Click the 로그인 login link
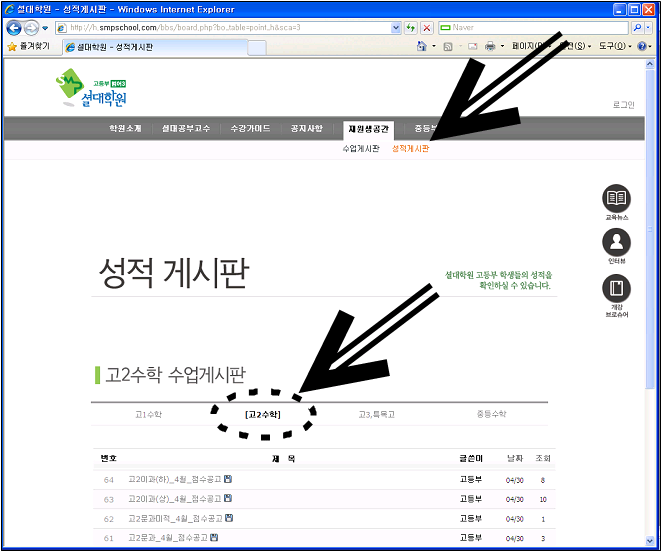Screen dimensions: 662x552 [x=623, y=105]
